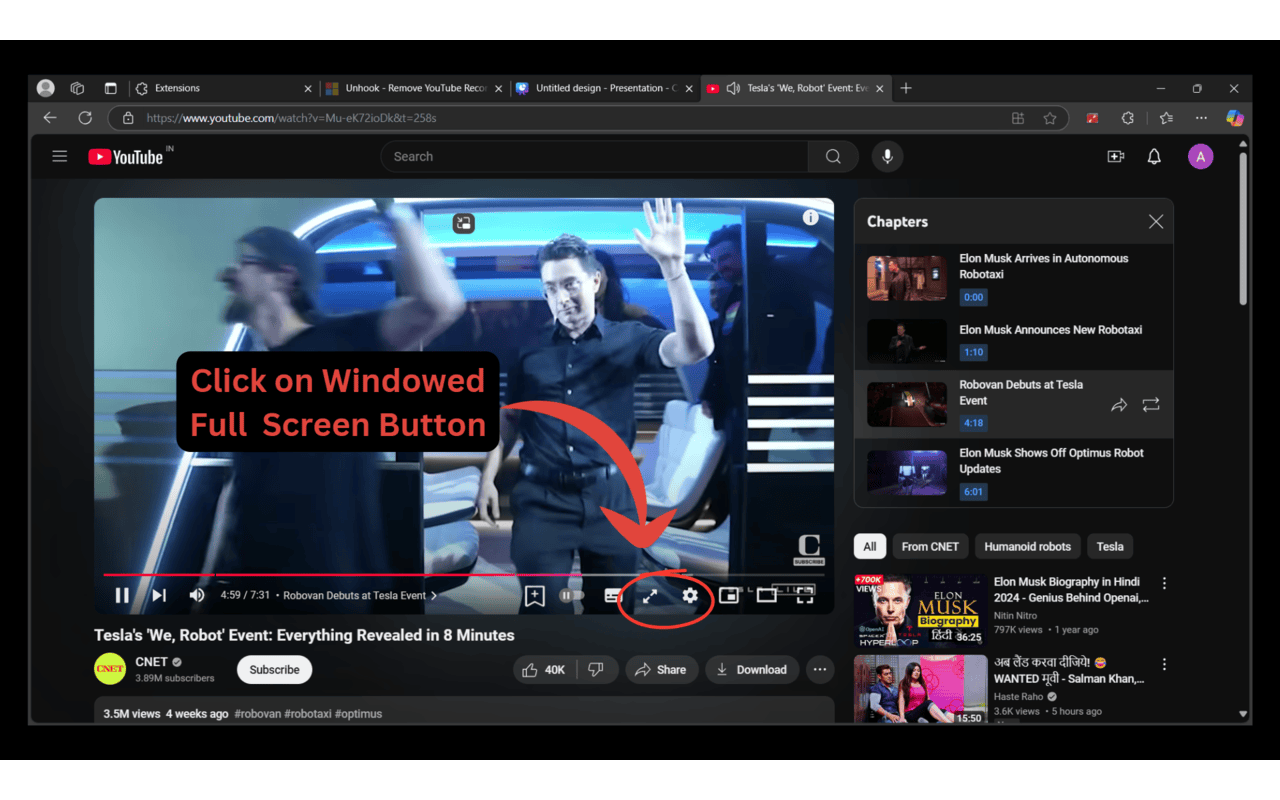Select the All filter chip

coord(870,547)
